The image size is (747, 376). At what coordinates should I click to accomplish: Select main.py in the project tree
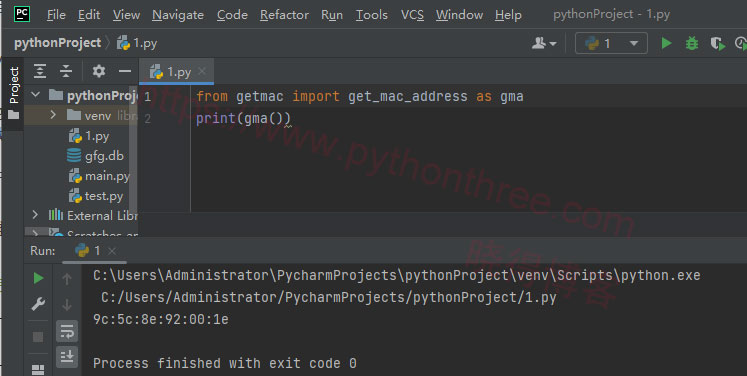pyautogui.click(x=99, y=176)
